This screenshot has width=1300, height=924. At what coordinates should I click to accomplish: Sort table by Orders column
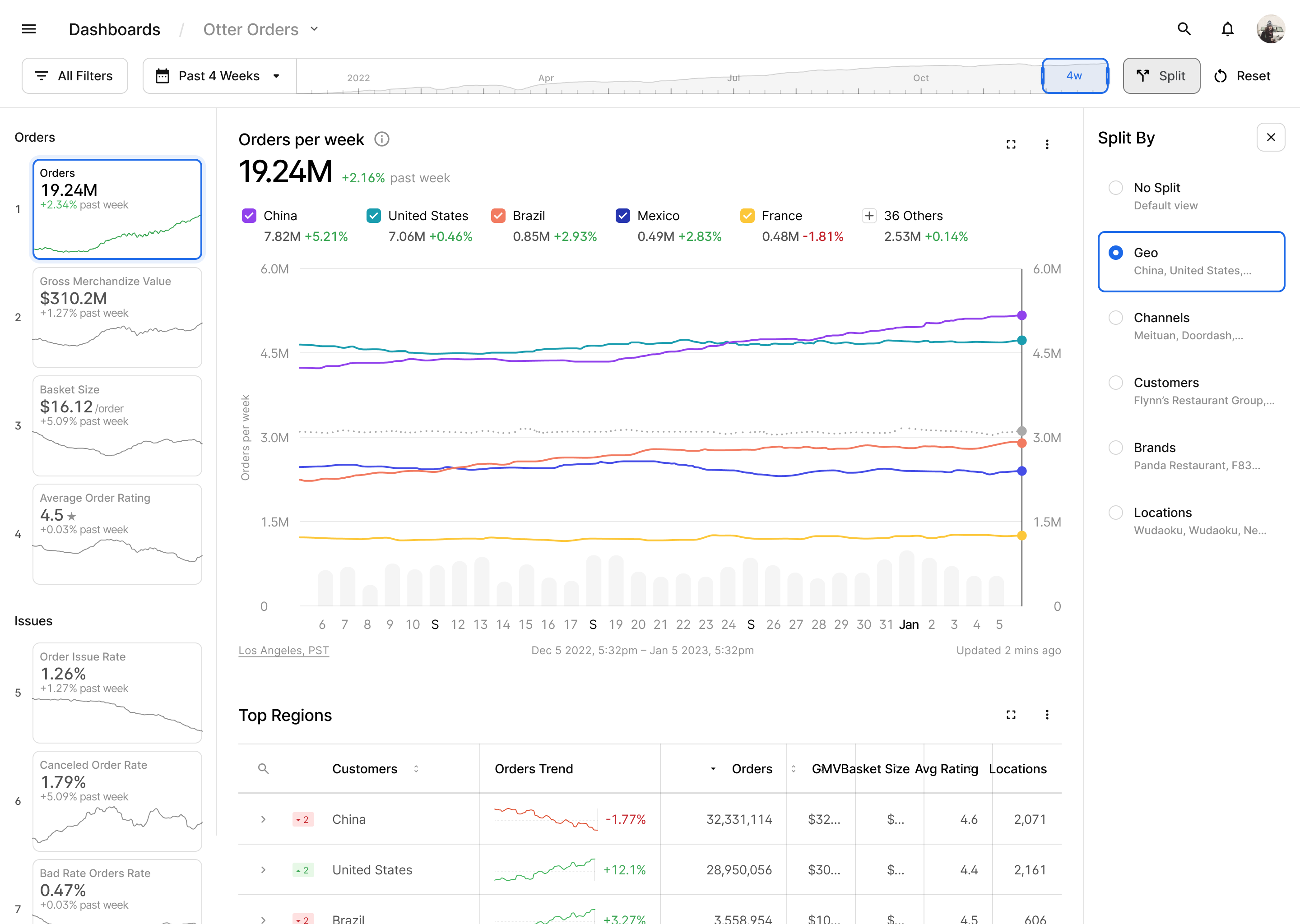[x=751, y=769]
